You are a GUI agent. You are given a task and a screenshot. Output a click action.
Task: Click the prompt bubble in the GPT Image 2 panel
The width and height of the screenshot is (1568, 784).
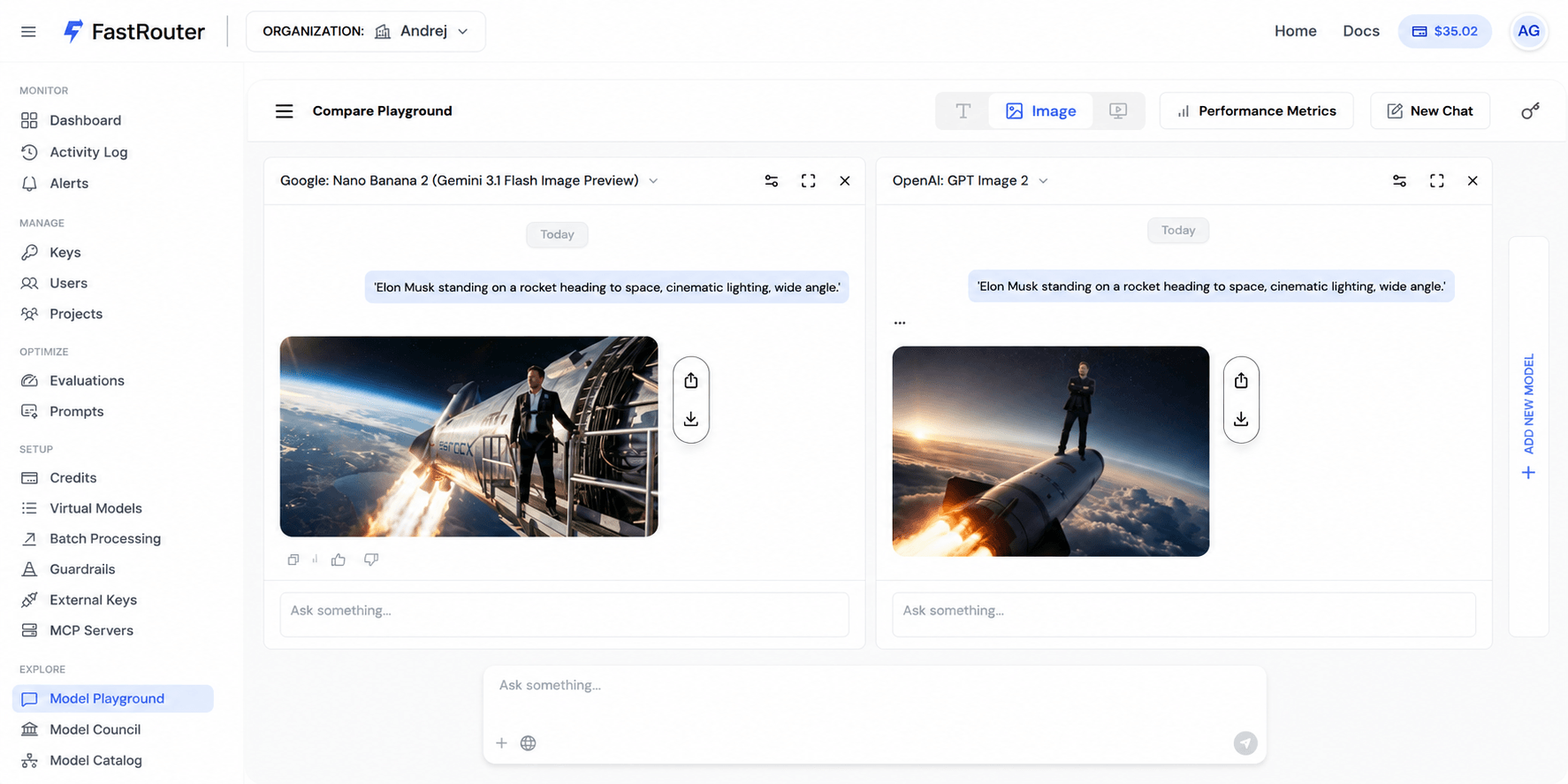(1211, 286)
